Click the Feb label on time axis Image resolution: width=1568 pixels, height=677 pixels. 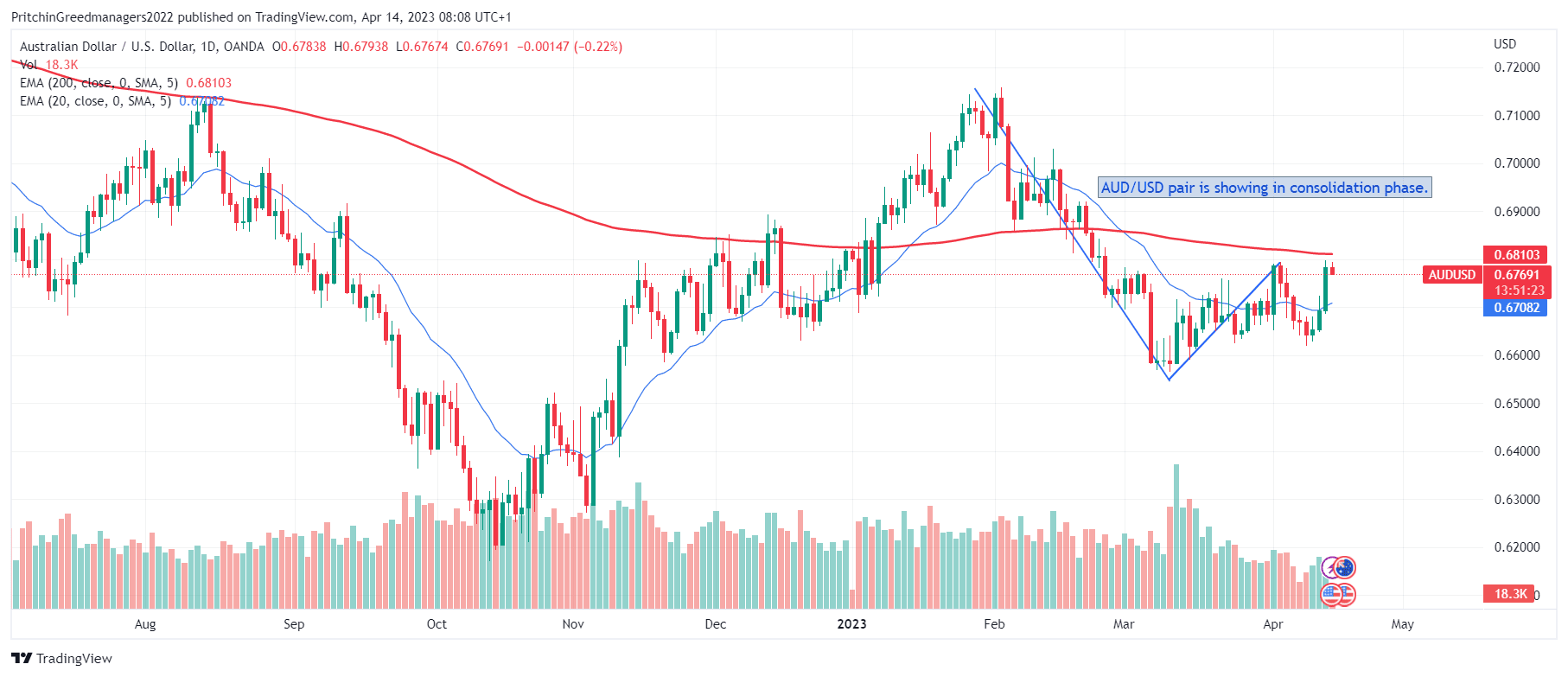[x=994, y=624]
